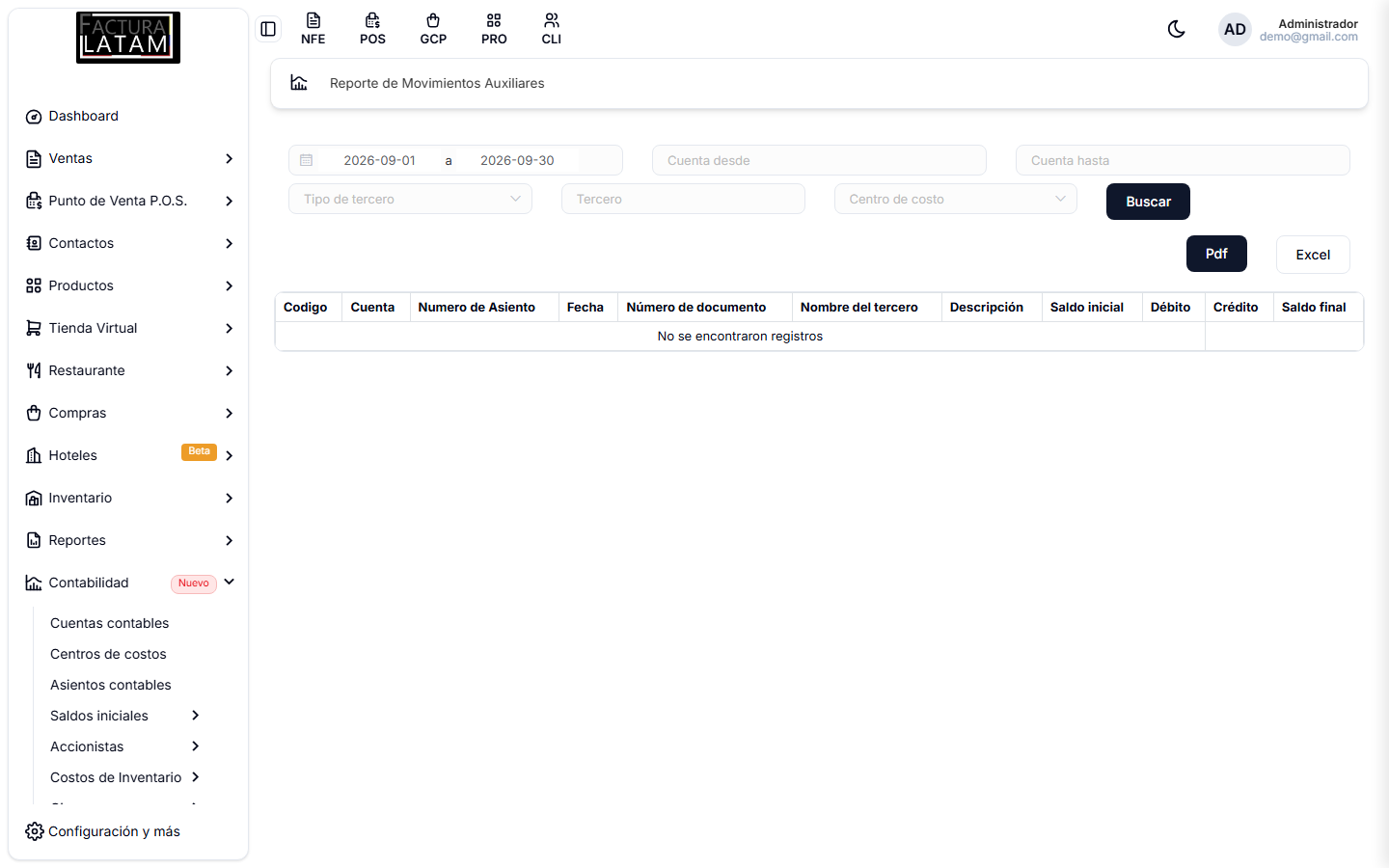
Task: Expand Saldos iniciales submenu
Action: [196, 716]
